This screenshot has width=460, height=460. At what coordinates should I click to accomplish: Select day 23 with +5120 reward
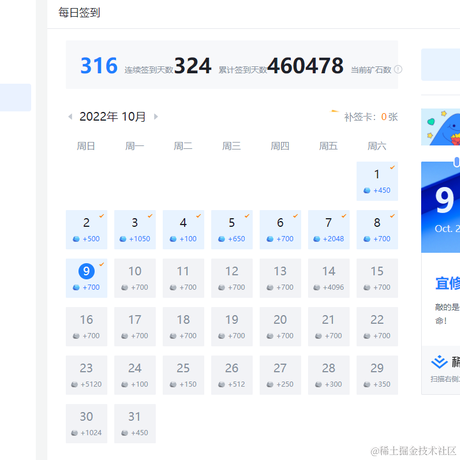[86, 375]
